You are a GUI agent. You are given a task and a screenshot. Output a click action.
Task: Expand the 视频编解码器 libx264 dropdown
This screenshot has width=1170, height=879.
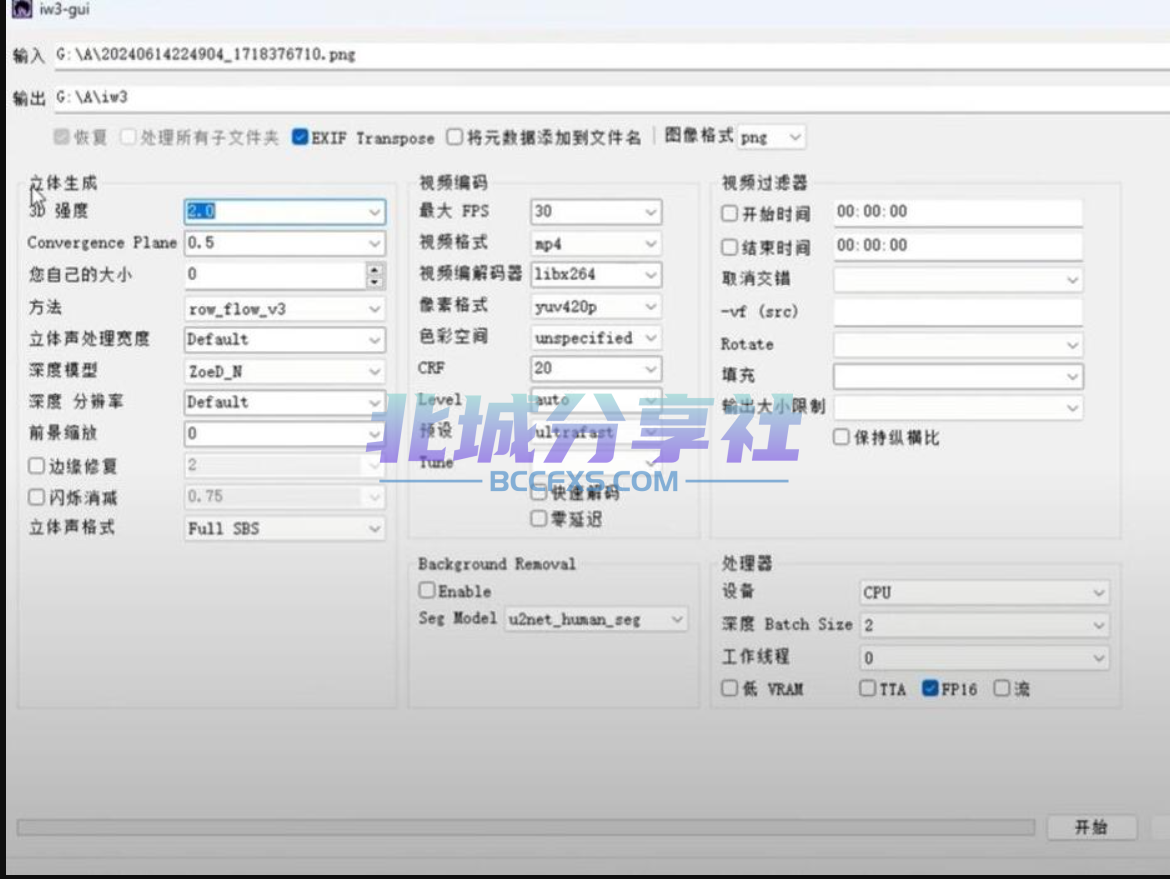click(x=596, y=274)
